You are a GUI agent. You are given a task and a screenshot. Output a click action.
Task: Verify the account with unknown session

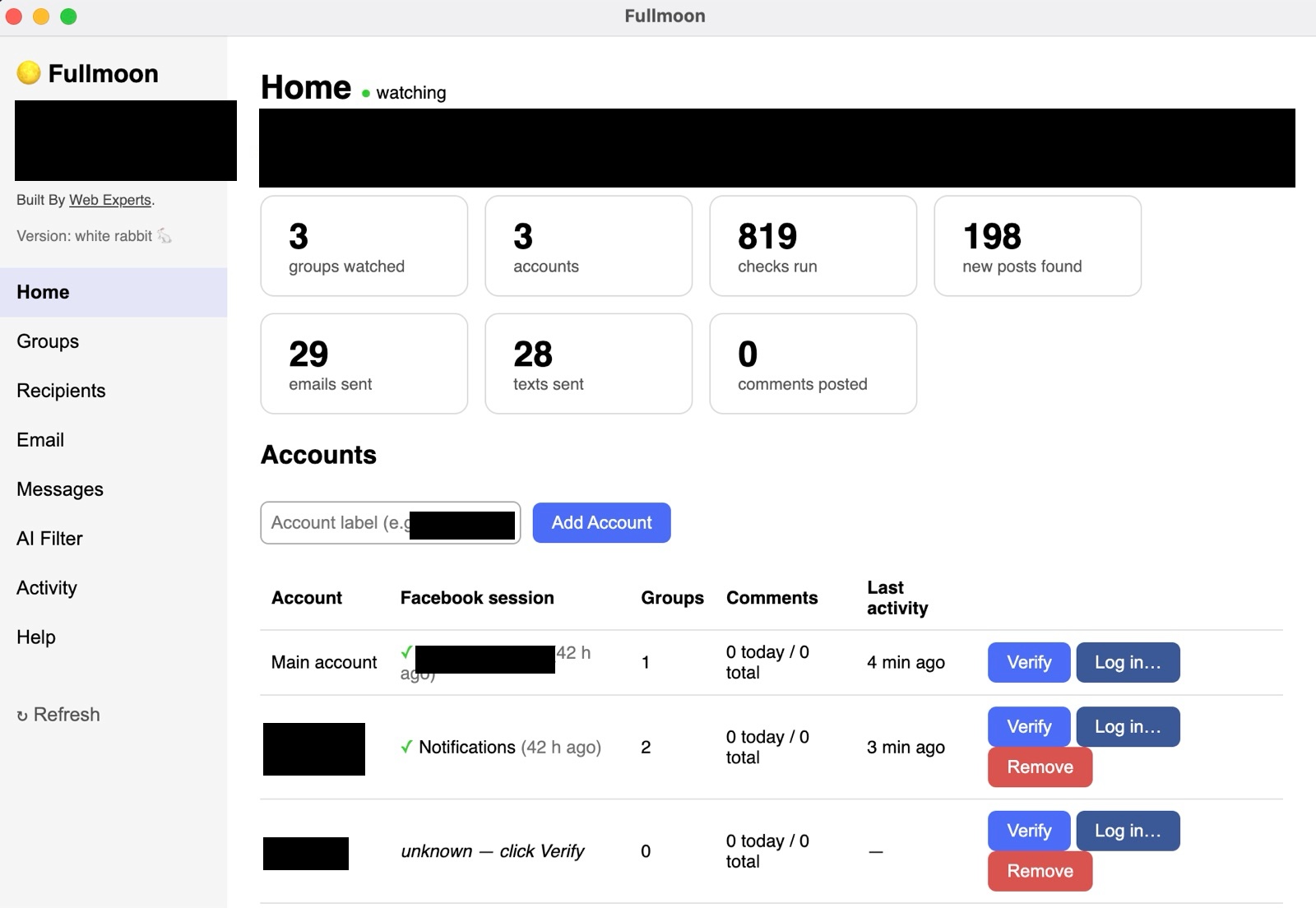pos(1029,831)
